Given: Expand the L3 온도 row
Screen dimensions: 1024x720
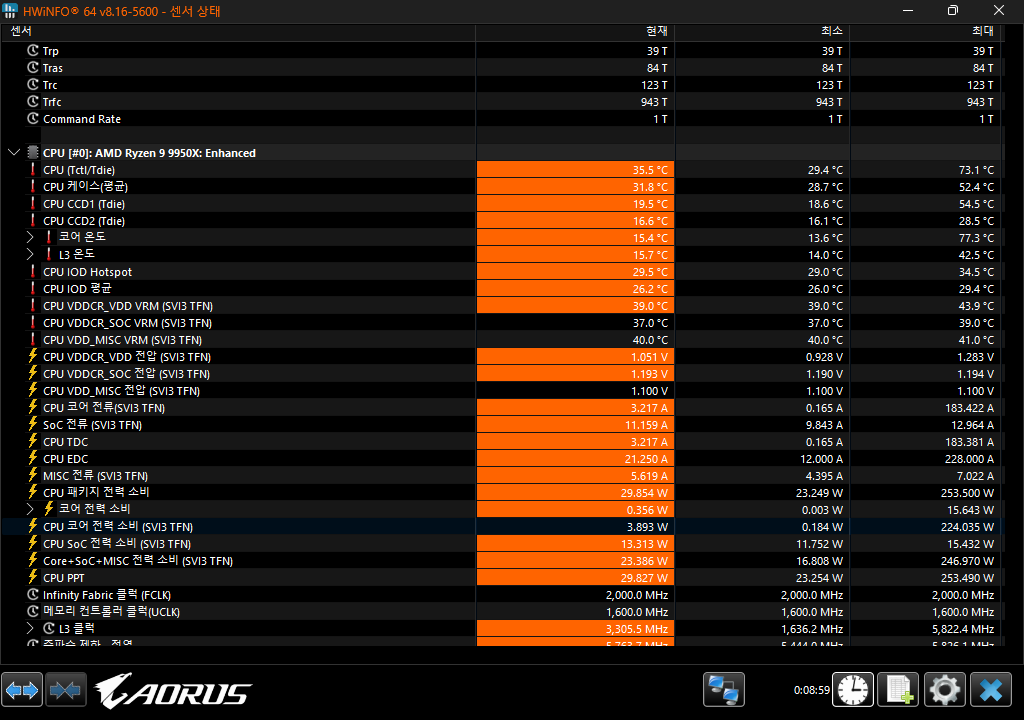Looking at the screenshot, I should (30, 254).
